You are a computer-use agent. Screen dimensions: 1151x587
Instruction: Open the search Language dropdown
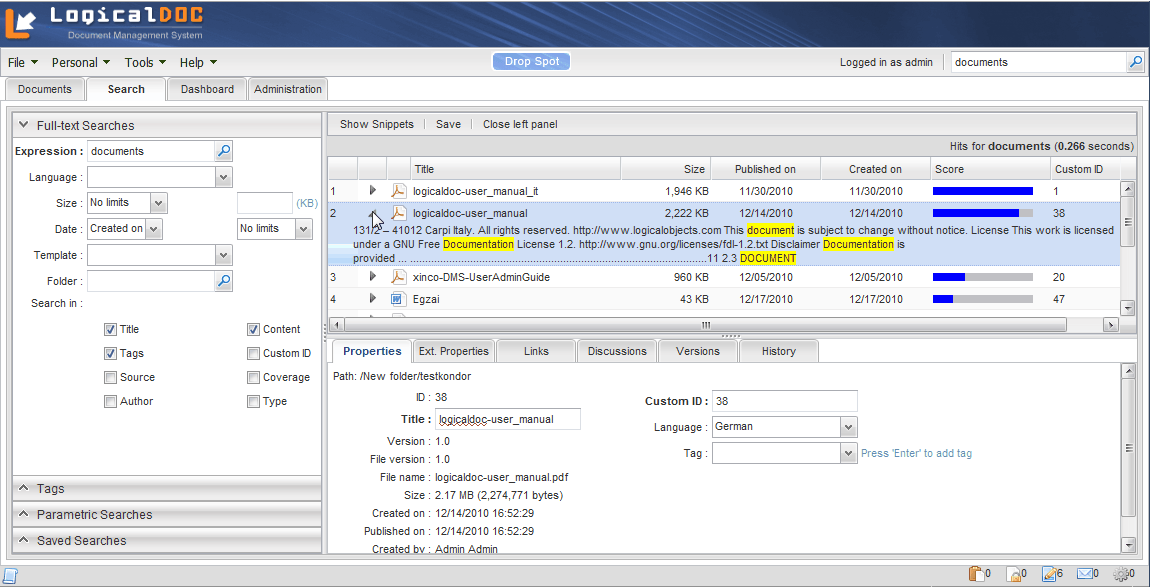pos(224,178)
